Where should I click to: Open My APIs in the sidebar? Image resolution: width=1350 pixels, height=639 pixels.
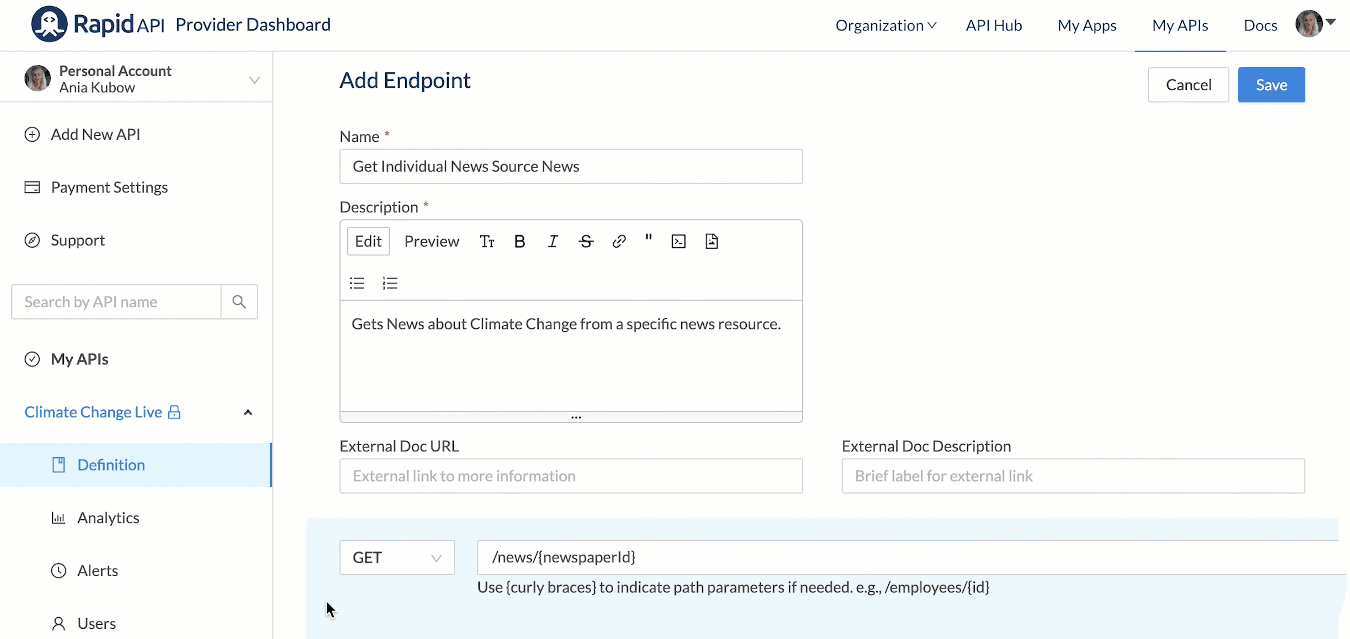point(80,359)
